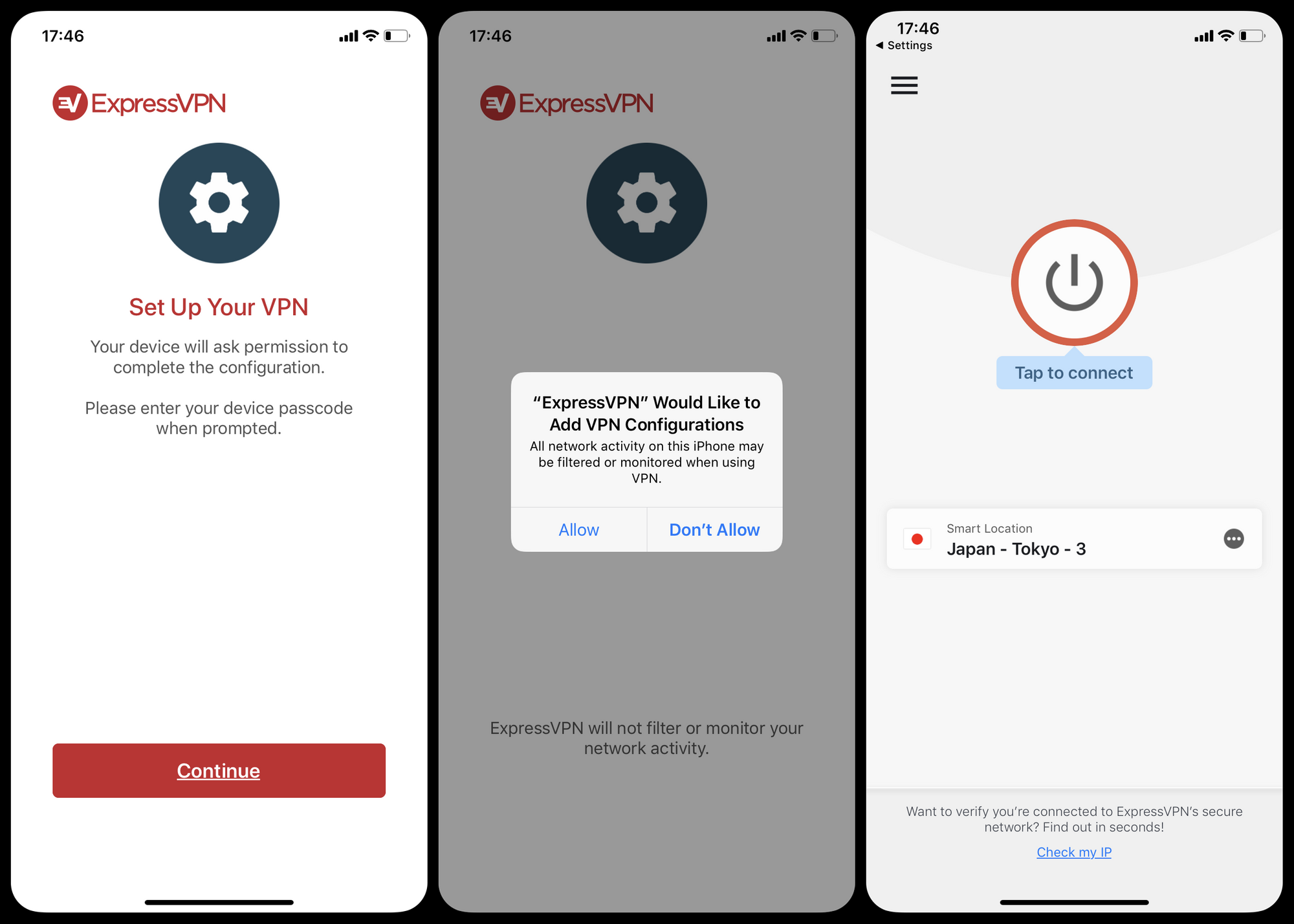Image resolution: width=1294 pixels, height=924 pixels.
Task: Click Don't Allow to deny VPN access
Action: click(x=714, y=530)
